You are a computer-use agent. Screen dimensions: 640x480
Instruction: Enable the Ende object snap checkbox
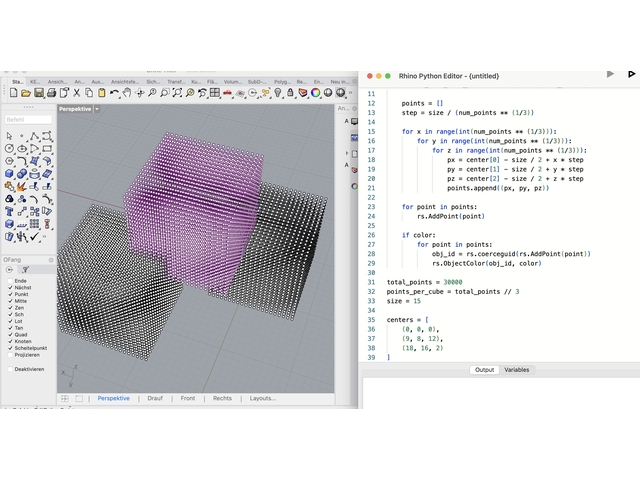[x=11, y=281]
